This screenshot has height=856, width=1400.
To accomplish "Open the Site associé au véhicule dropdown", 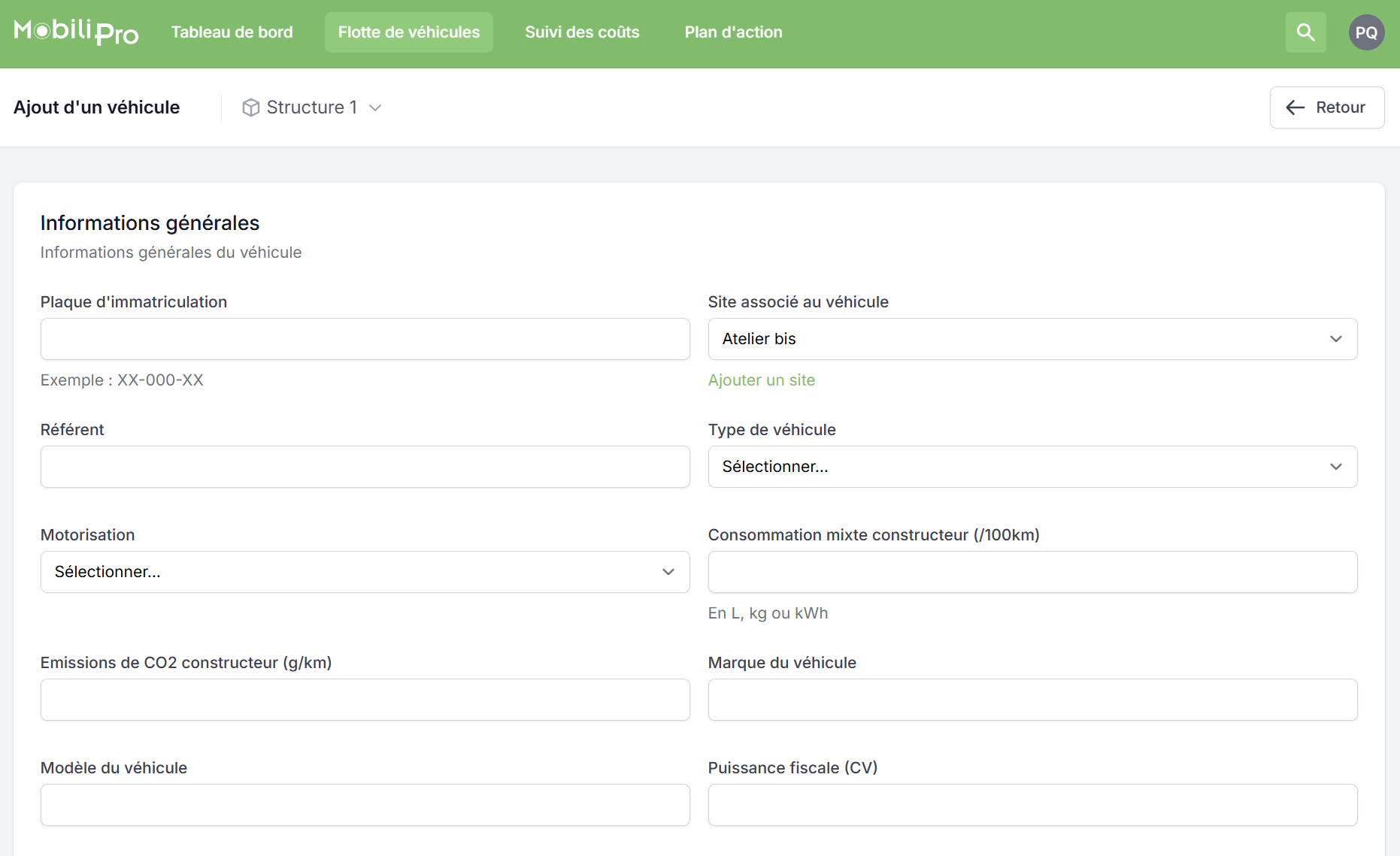I will [x=1032, y=339].
